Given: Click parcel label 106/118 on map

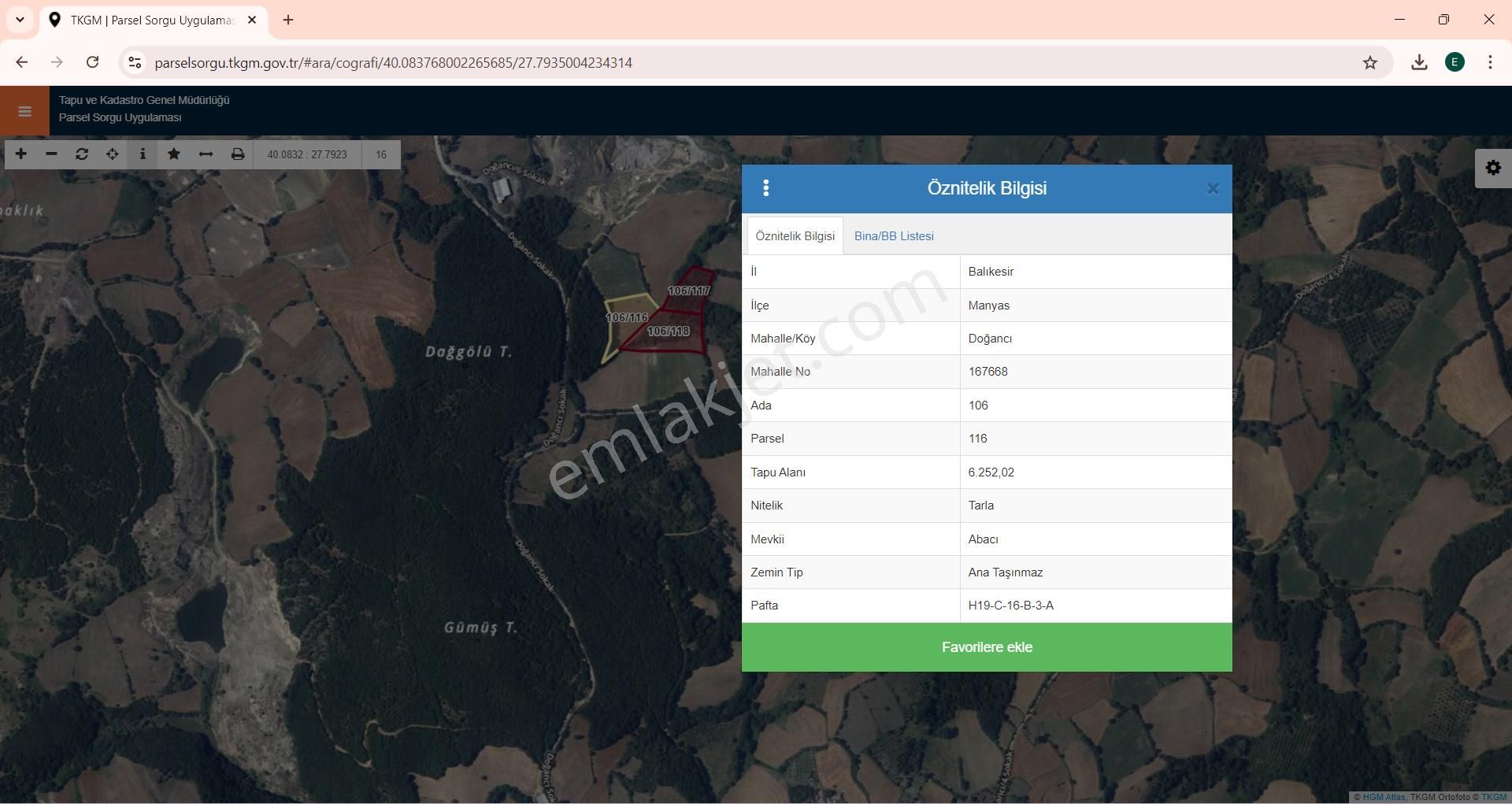Looking at the screenshot, I should (668, 332).
